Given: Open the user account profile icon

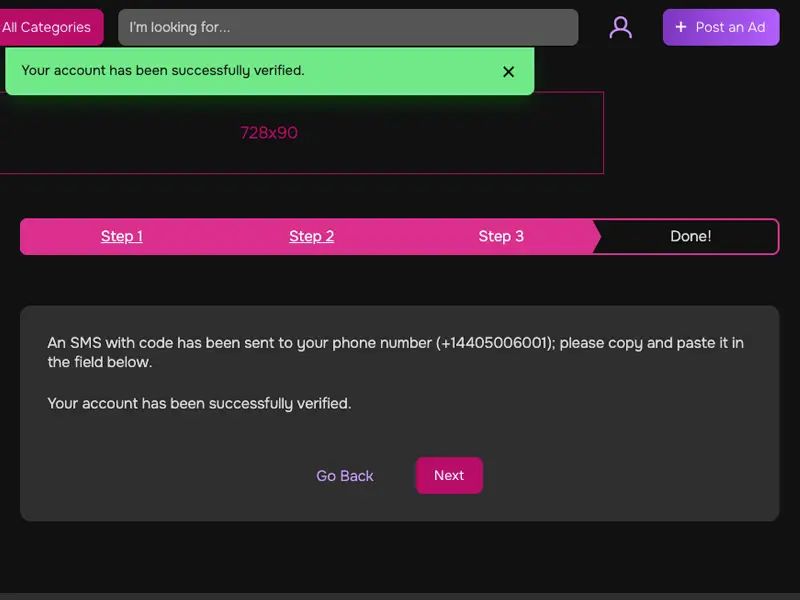Looking at the screenshot, I should pyautogui.click(x=621, y=27).
